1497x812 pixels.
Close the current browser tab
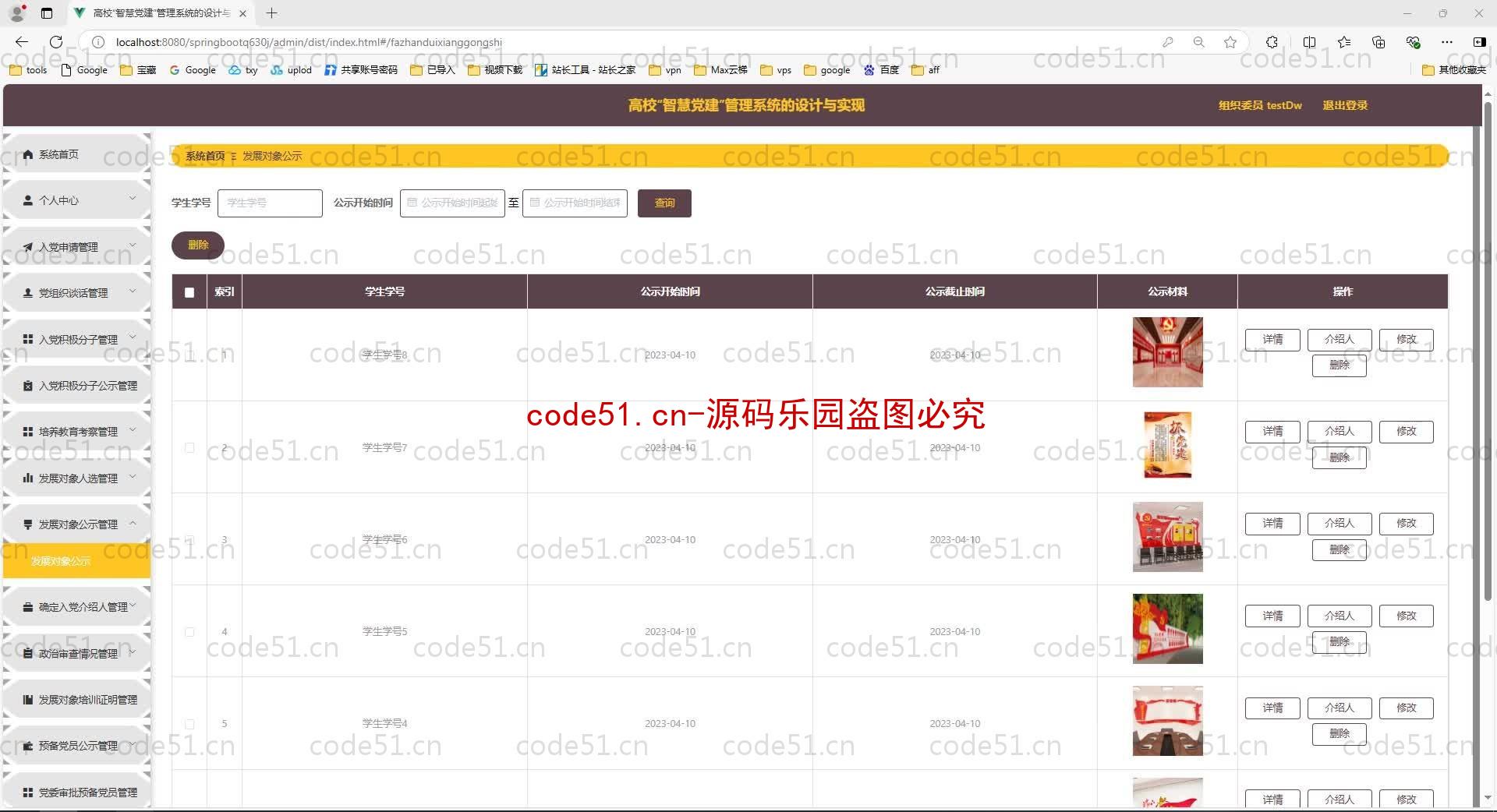(x=242, y=13)
